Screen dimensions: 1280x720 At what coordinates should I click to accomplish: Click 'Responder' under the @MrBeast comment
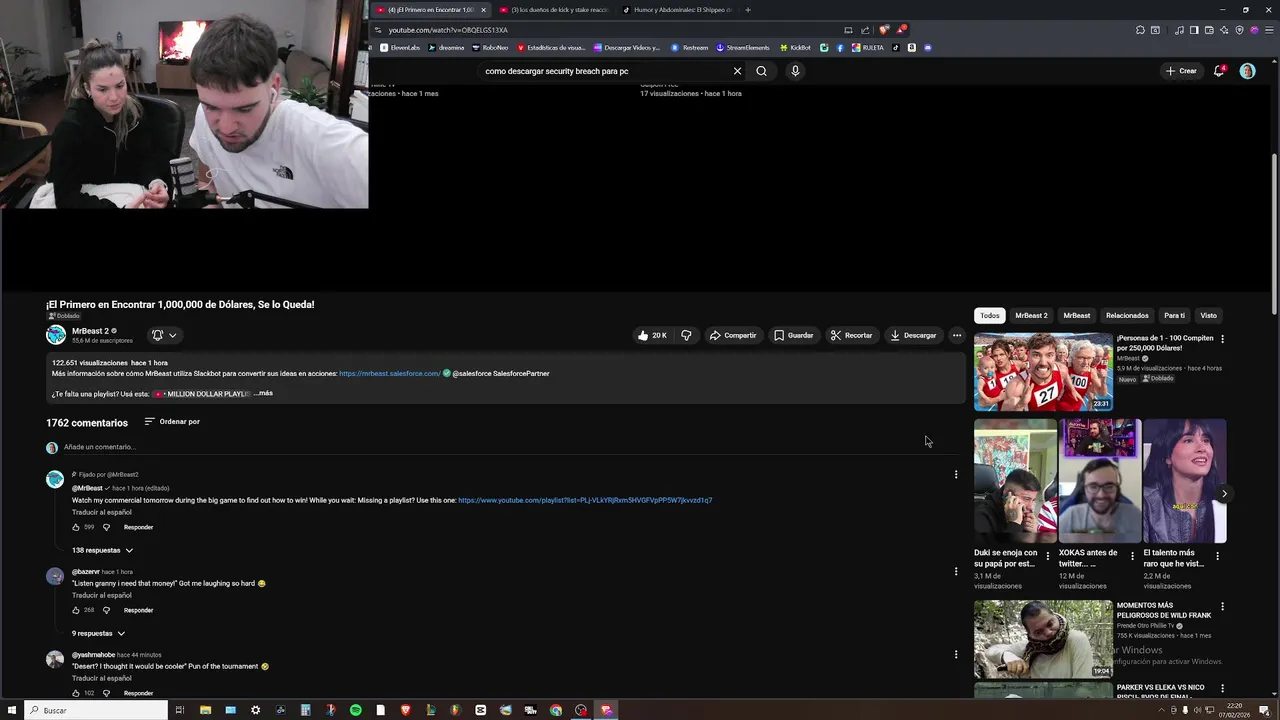[138, 527]
